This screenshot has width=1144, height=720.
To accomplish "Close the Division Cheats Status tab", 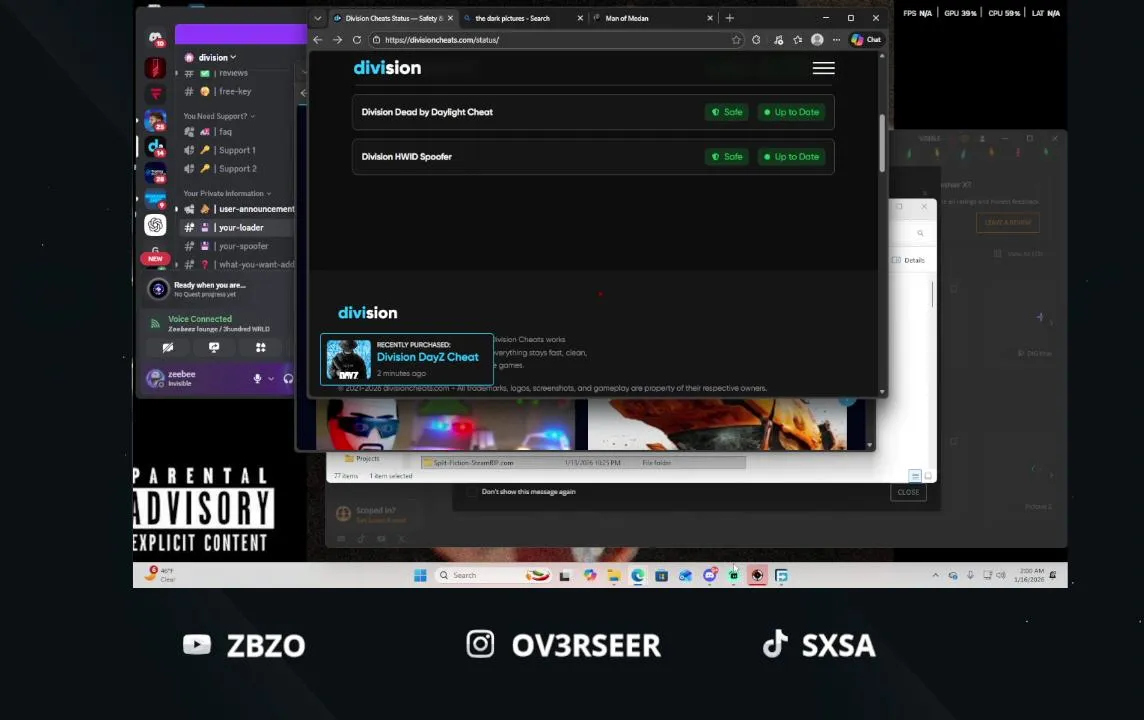I will point(450,18).
